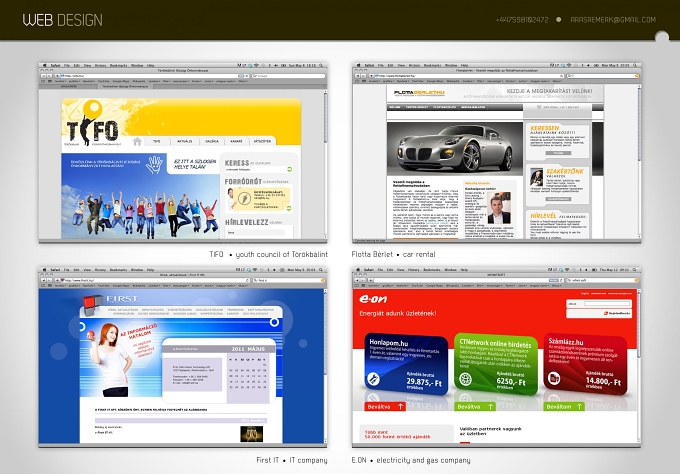Click the document icon on the Számlázz.hu card

point(554,378)
